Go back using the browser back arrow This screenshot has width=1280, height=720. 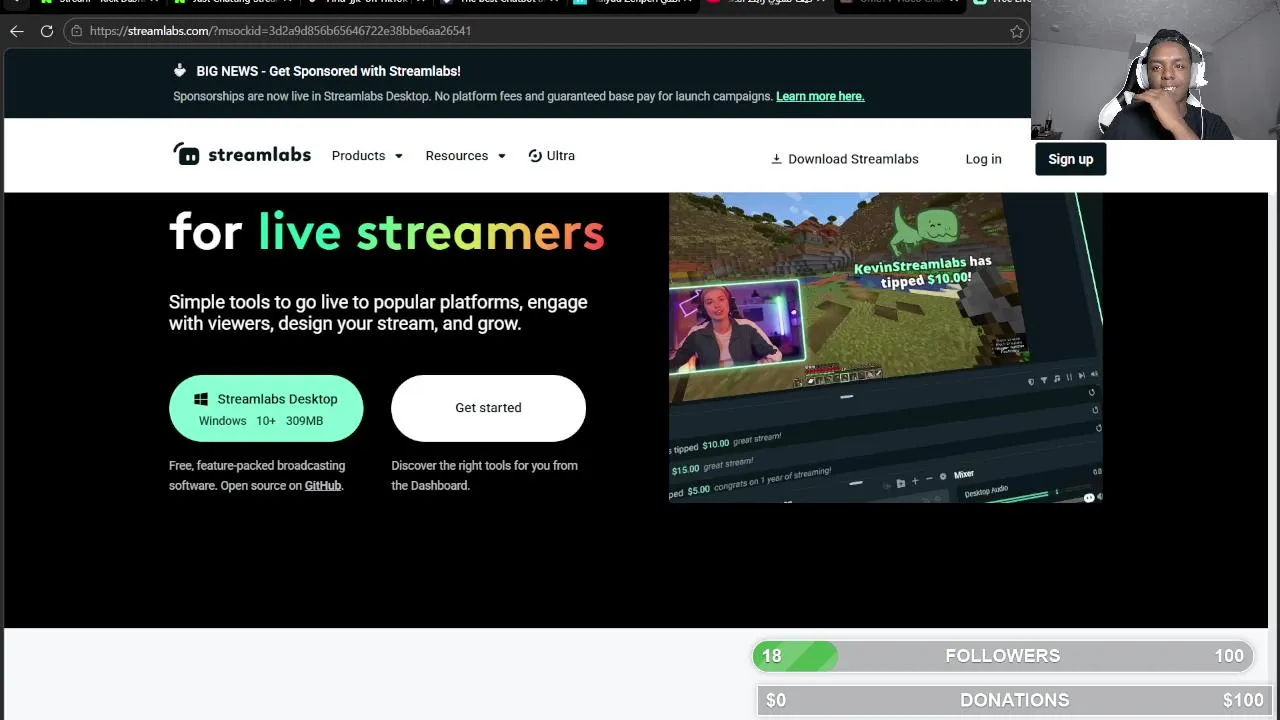17,31
